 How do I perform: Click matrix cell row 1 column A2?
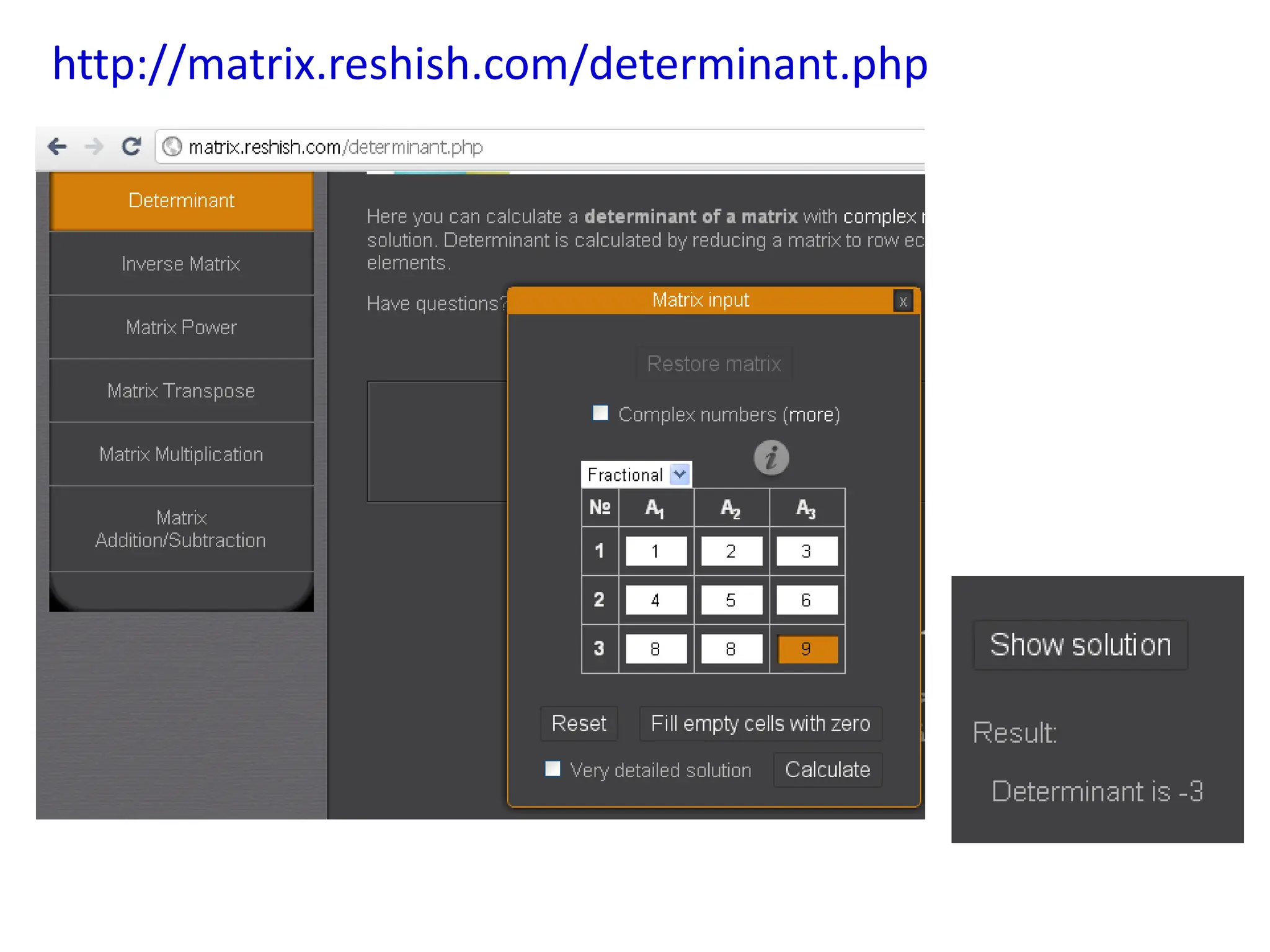click(x=732, y=551)
